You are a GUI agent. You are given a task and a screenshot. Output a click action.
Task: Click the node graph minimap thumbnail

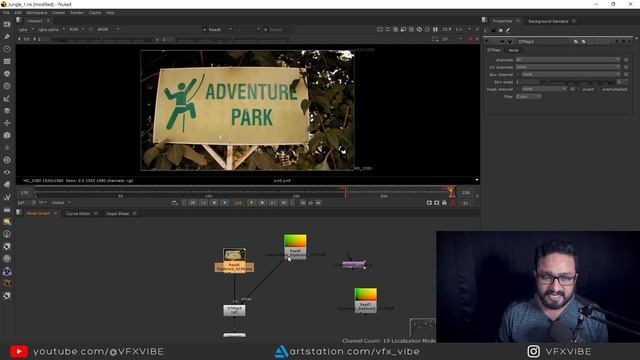click(423, 327)
